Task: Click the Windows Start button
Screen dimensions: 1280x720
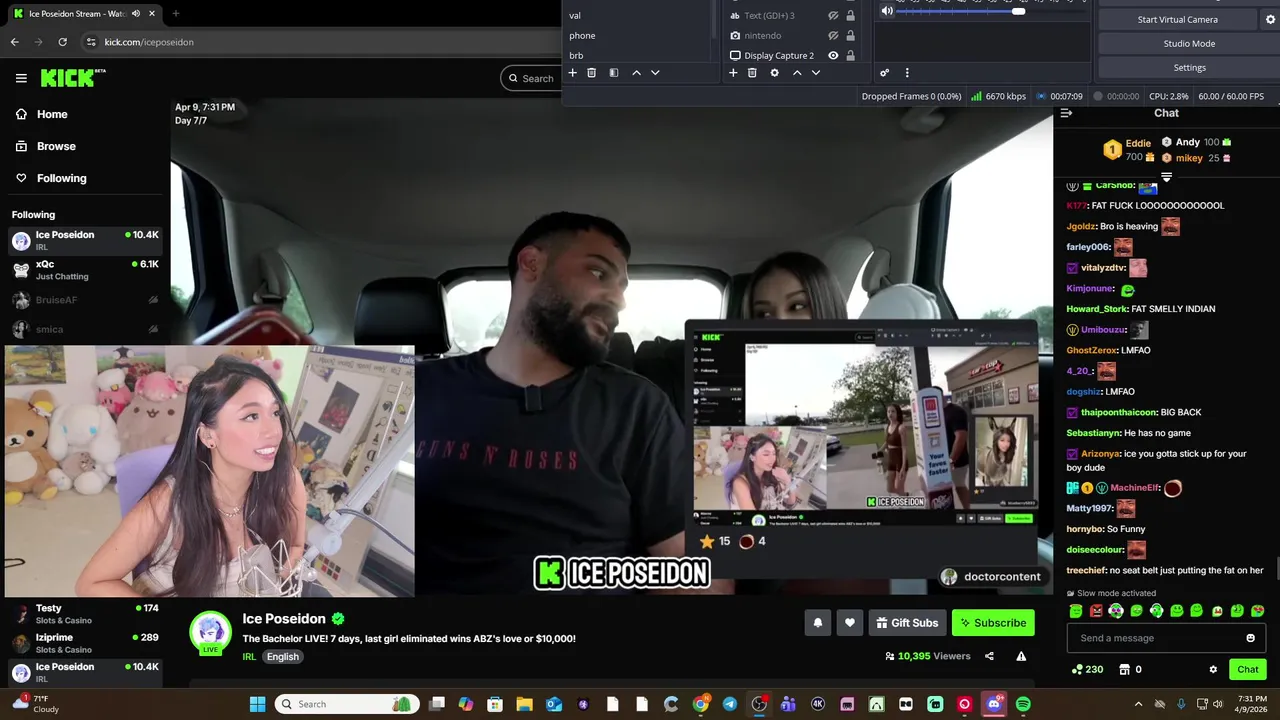Action: pos(257,704)
